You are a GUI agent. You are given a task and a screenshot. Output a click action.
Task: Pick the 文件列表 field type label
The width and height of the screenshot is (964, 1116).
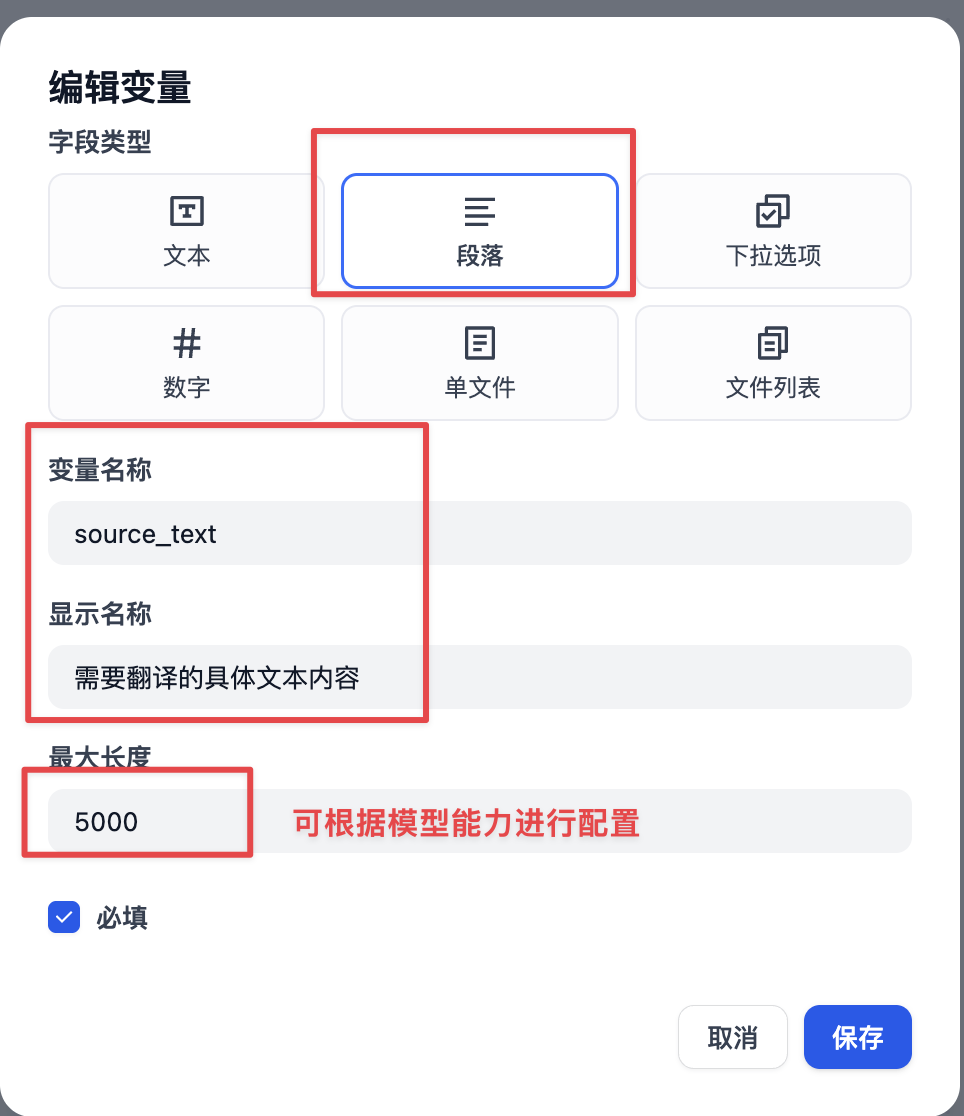tap(773, 388)
